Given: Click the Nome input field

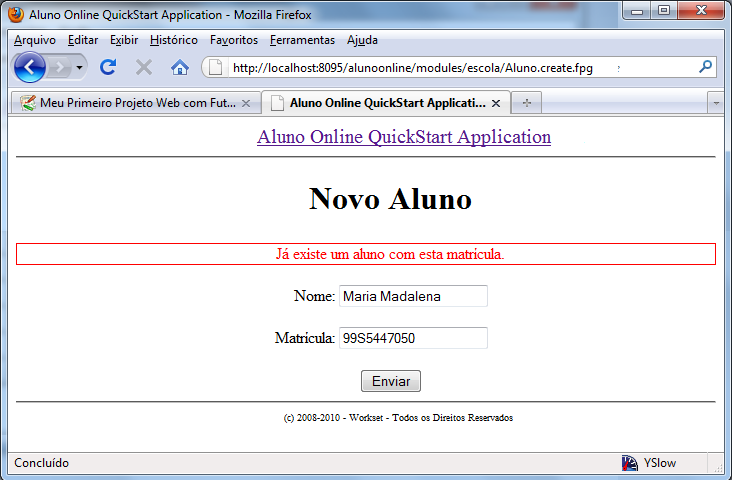Looking at the screenshot, I should click(413, 296).
